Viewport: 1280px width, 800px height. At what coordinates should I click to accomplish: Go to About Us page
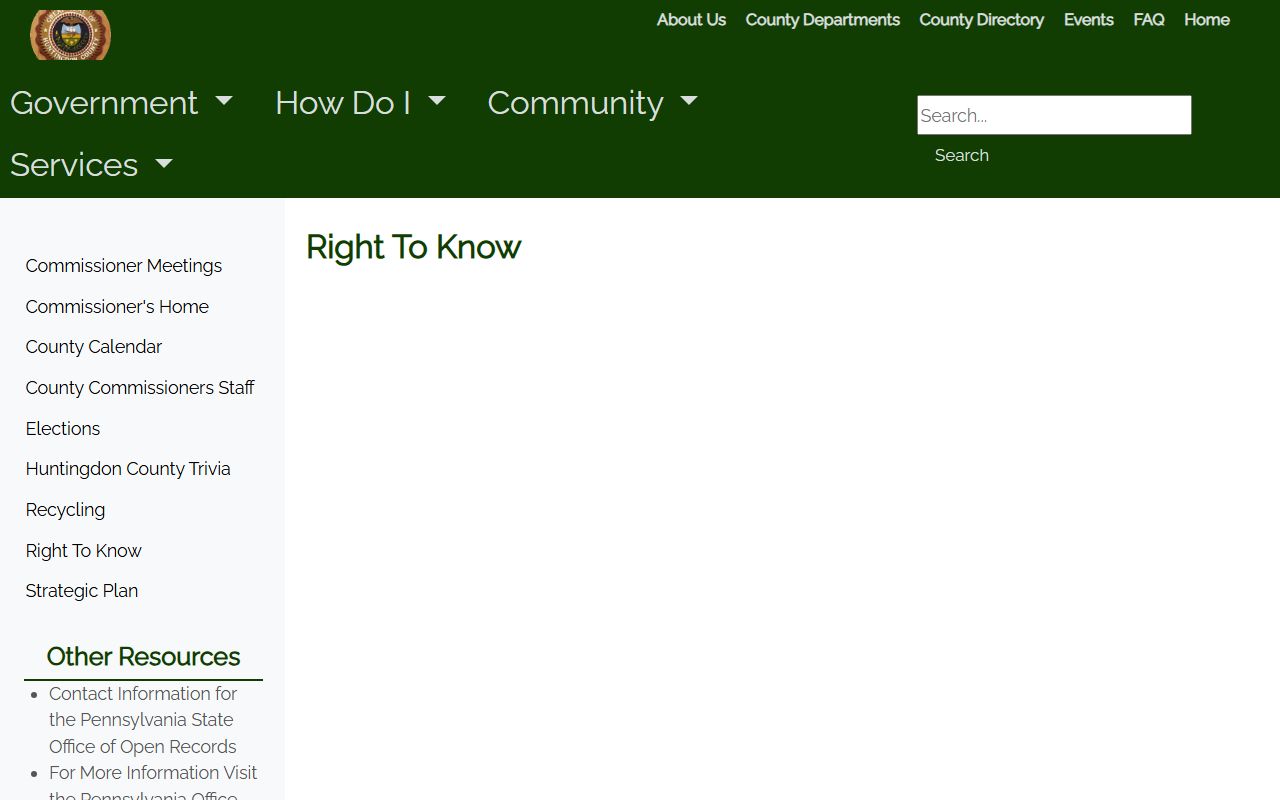[x=691, y=20]
